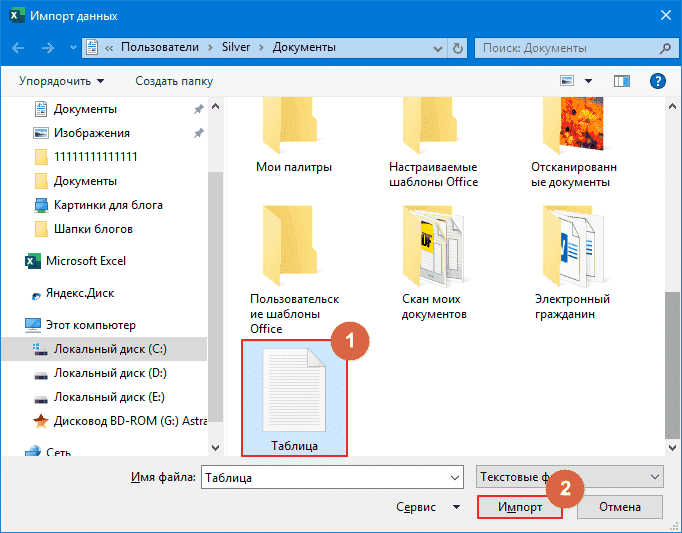This screenshot has height=533, width=682.
Task: Select Изображения in the navigation pane
Action: (92, 133)
